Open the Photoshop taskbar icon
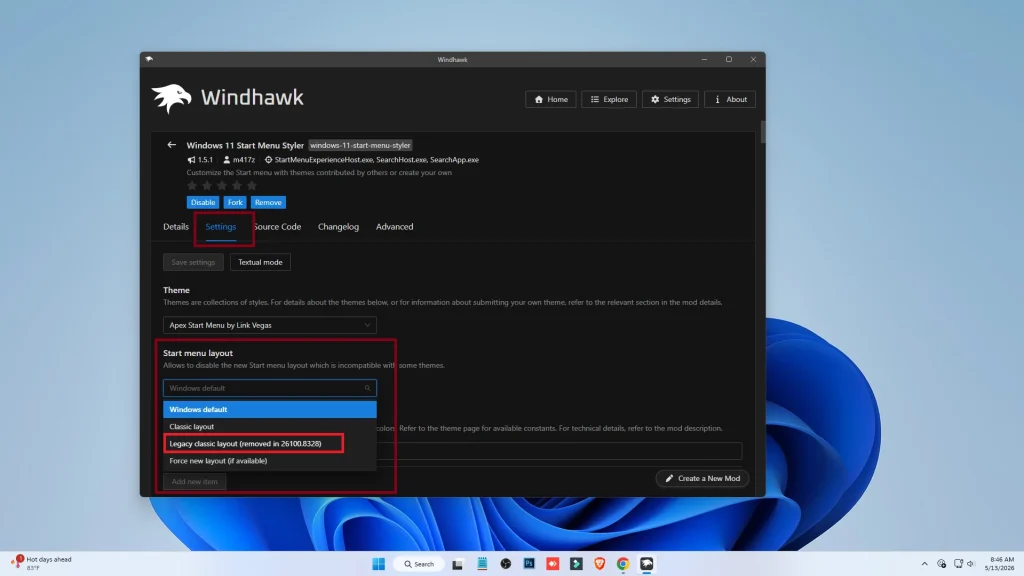 (x=529, y=564)
